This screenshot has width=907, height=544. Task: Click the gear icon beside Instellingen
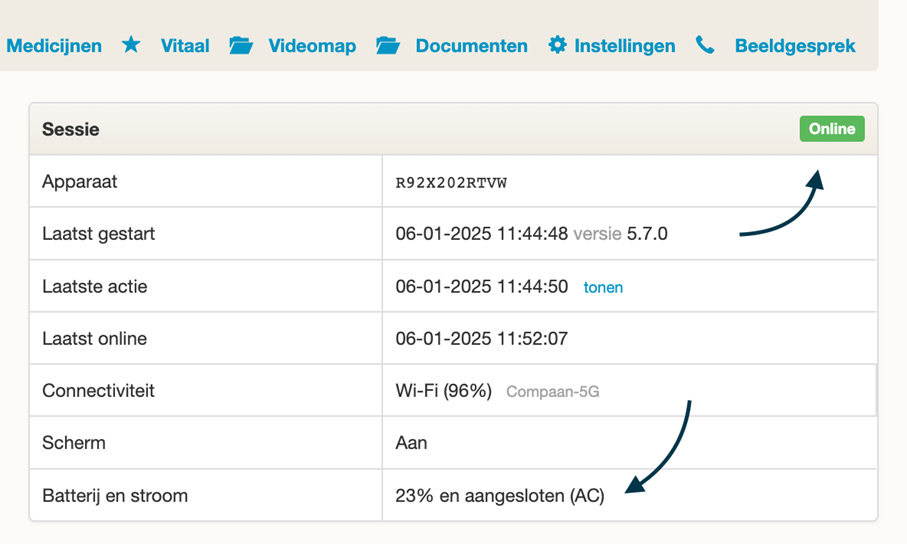tap(558, 45)
